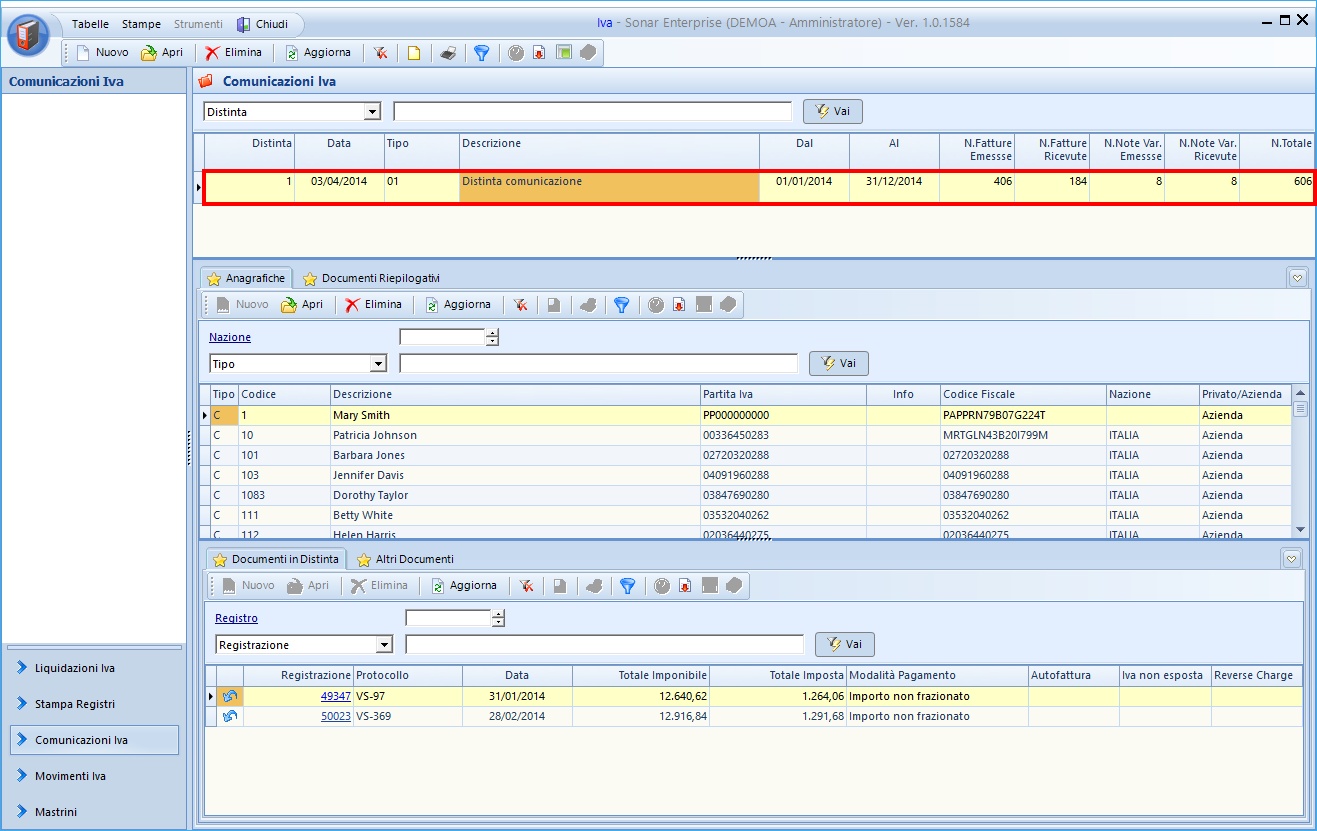Click the filter funnel in Anagrafiche toolbar
This screenshot has width=1317, height=831.
coord(621,305)
